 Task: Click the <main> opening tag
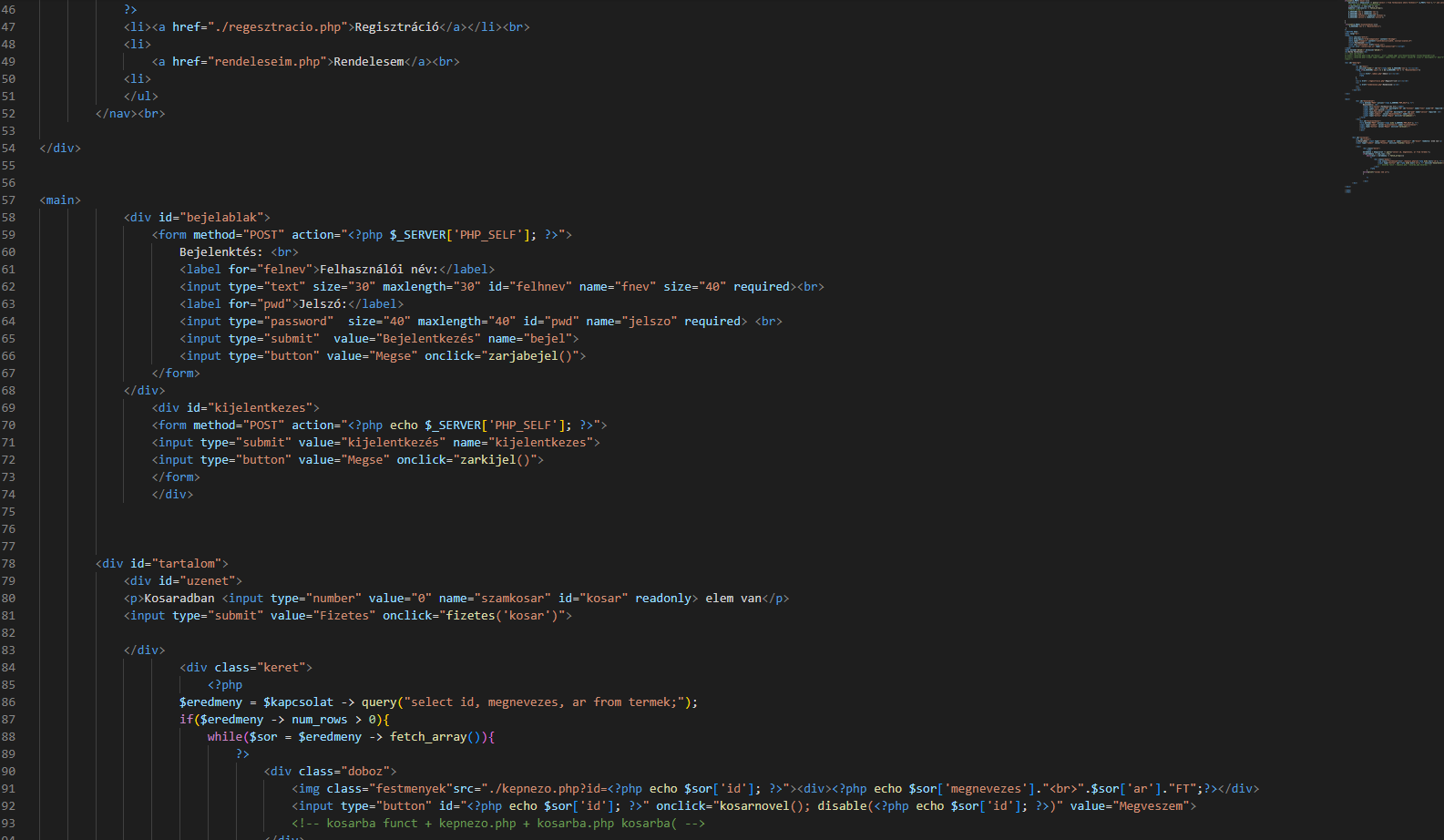pos(60,200)
